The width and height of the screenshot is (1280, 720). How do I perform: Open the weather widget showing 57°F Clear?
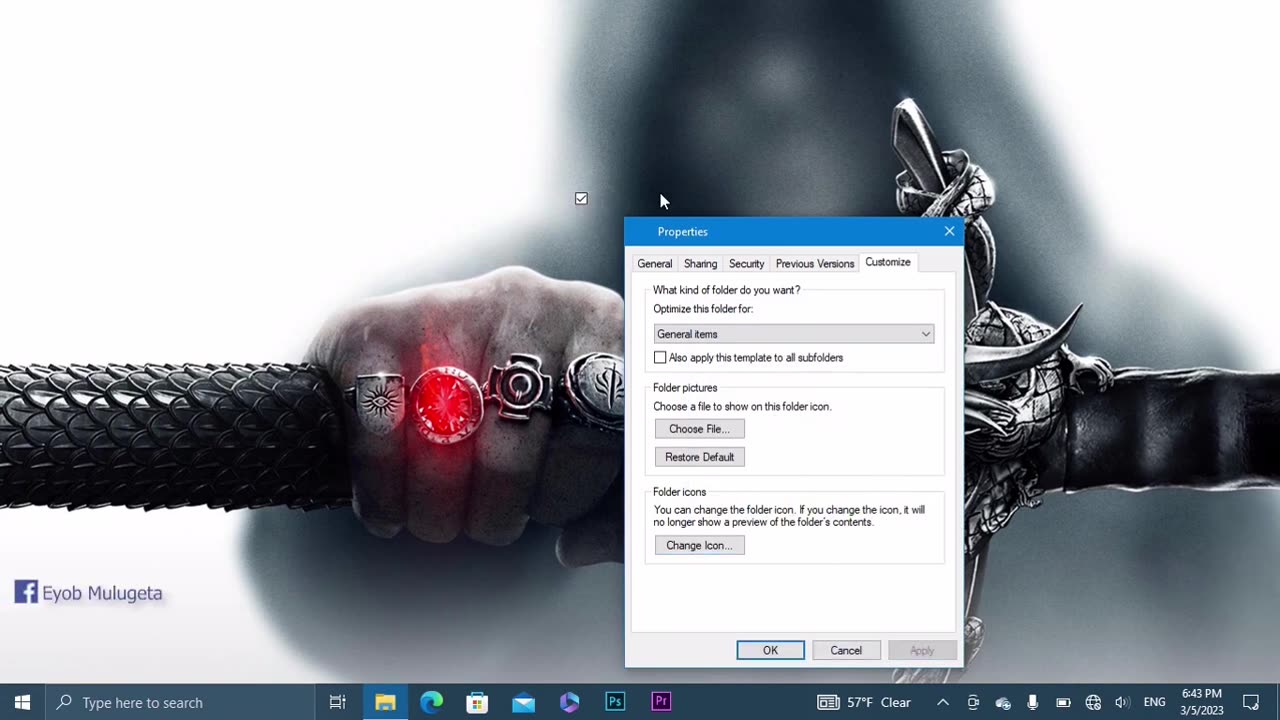click(x=864, y=702)
